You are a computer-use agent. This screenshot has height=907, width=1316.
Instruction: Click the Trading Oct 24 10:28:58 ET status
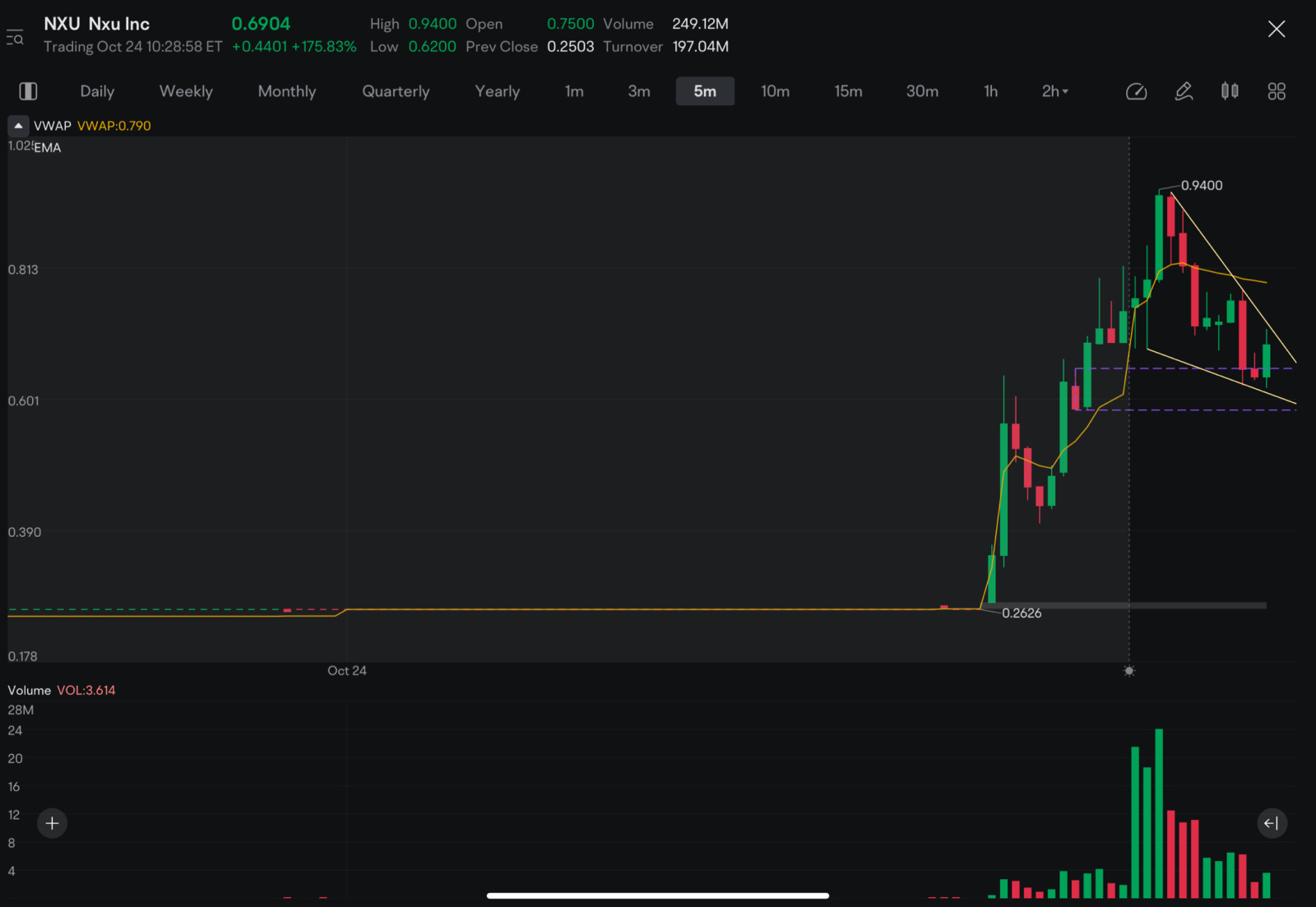click(132, 47)
